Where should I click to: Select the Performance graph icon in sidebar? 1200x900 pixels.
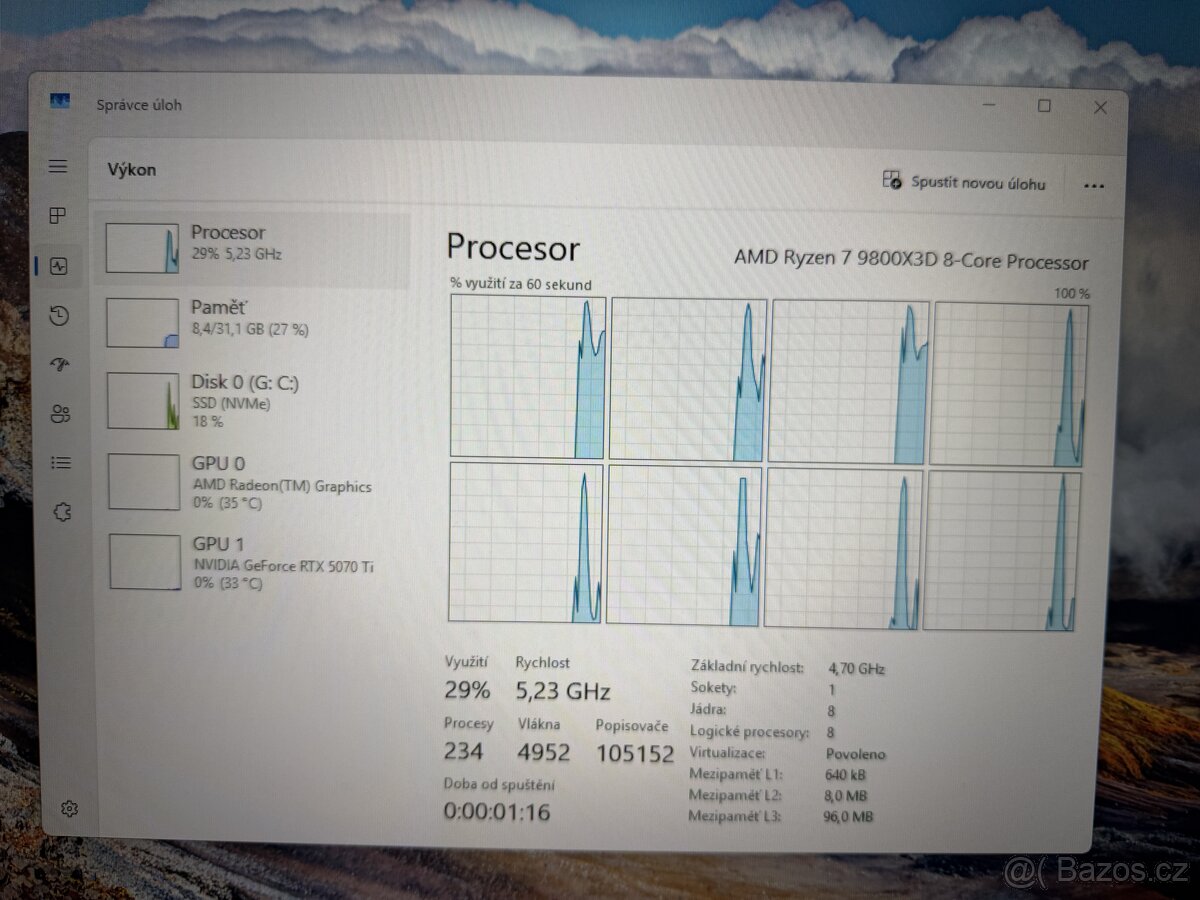(x=58, y=267)
